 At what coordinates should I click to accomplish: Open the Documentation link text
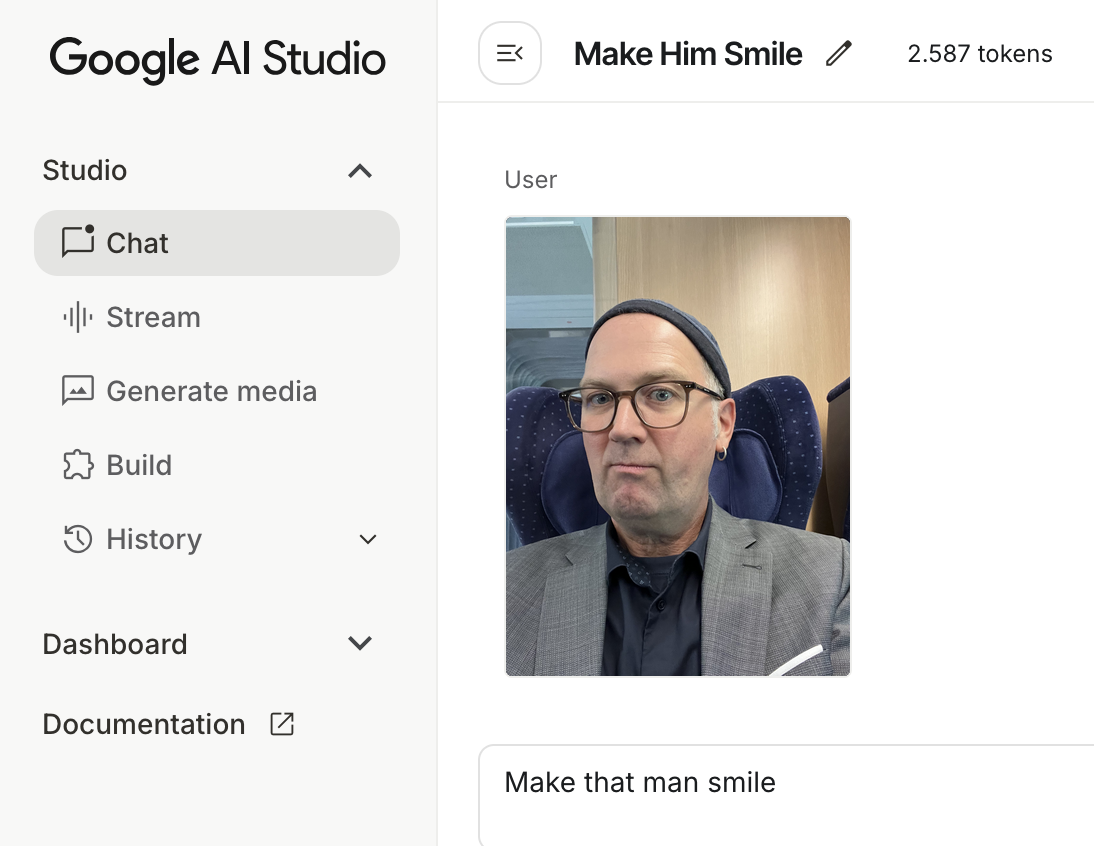[143, 724]
